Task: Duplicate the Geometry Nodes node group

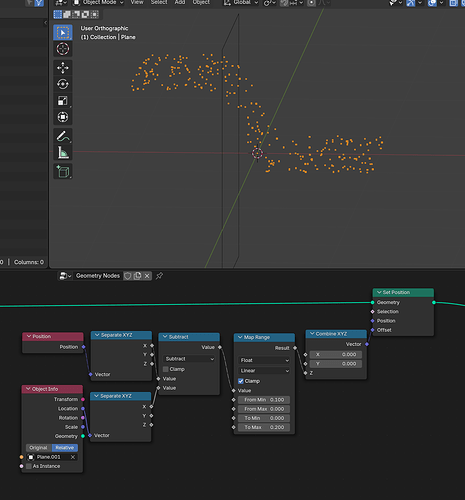Action: (137, 276)
